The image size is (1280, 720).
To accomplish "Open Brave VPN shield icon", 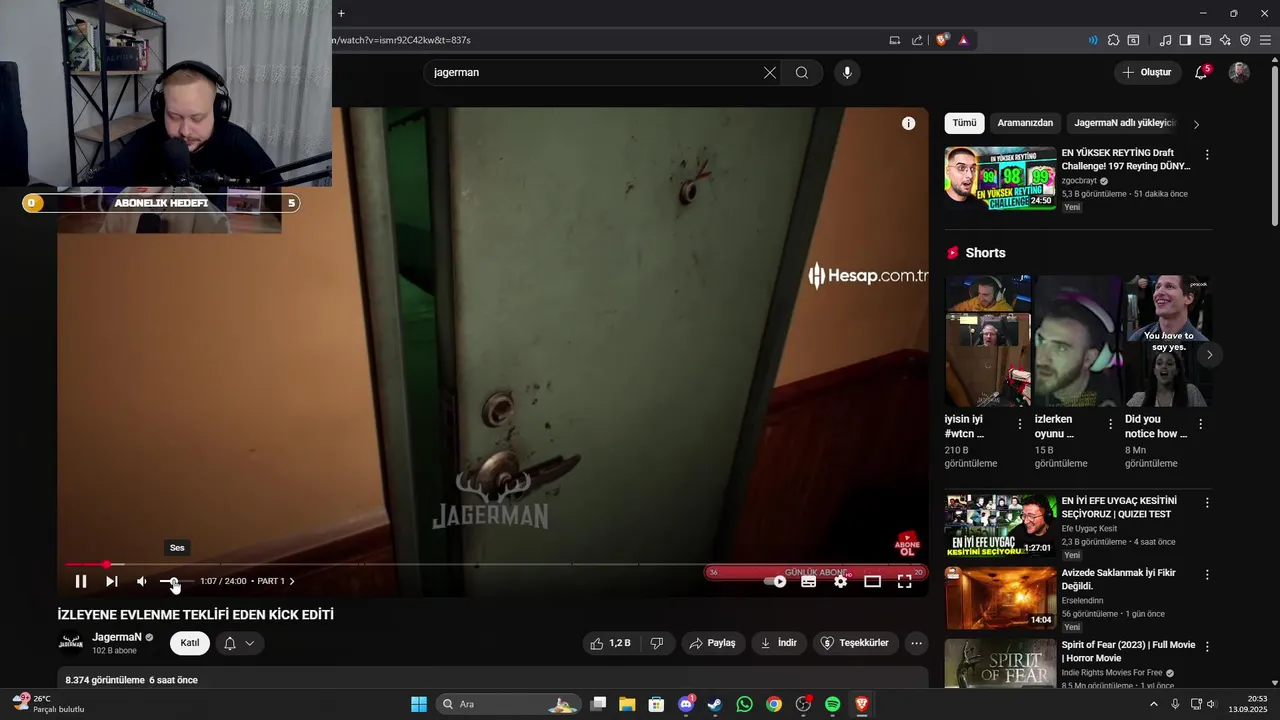I will [1245, 40].
